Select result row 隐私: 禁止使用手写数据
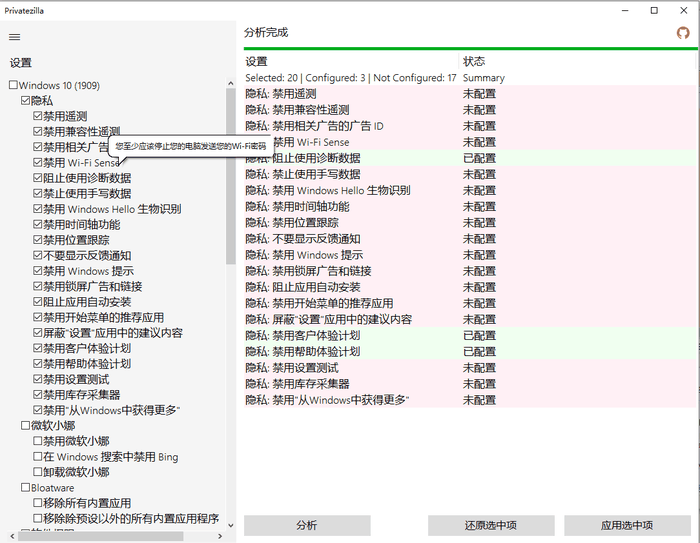Viewport: 700px width, 543px height. point(470,174)
